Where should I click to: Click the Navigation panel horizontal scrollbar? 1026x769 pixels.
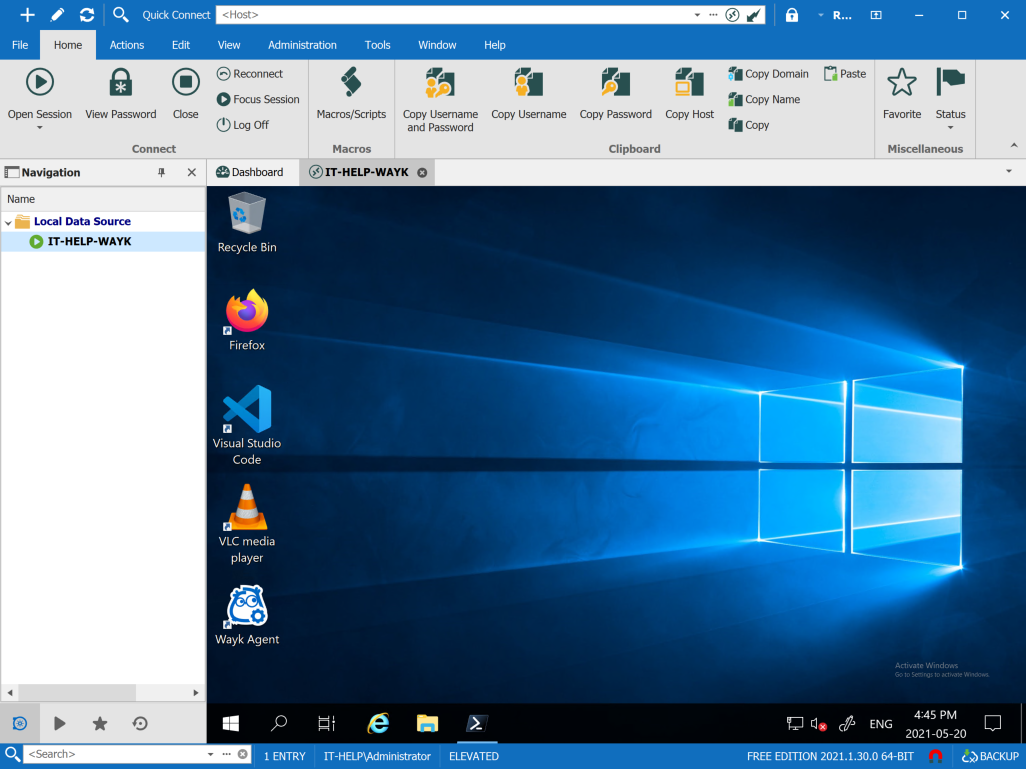[76, 692]
